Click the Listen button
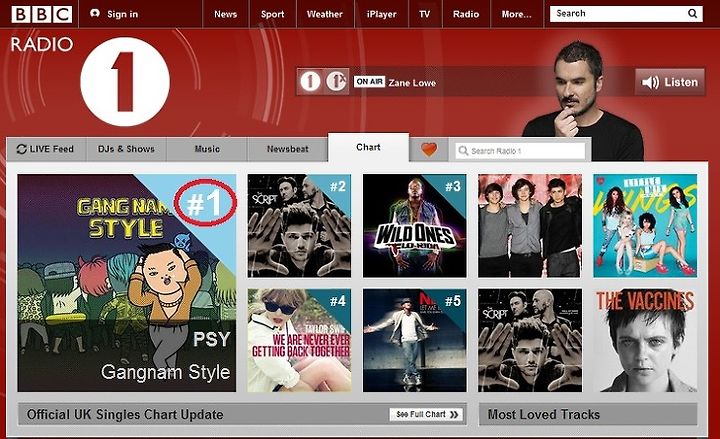 670,82
